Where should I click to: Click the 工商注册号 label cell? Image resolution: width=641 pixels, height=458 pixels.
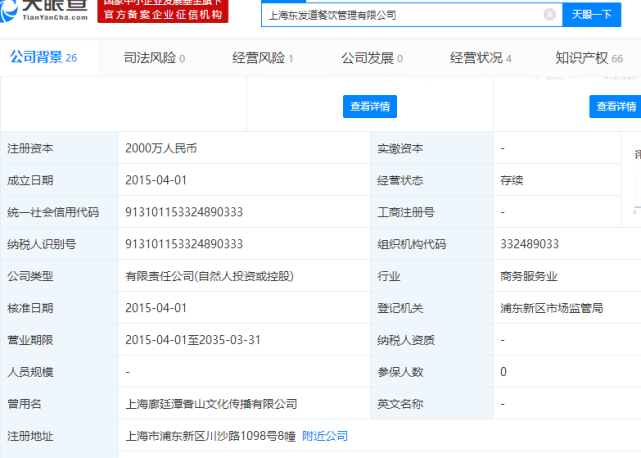point(432,212)
